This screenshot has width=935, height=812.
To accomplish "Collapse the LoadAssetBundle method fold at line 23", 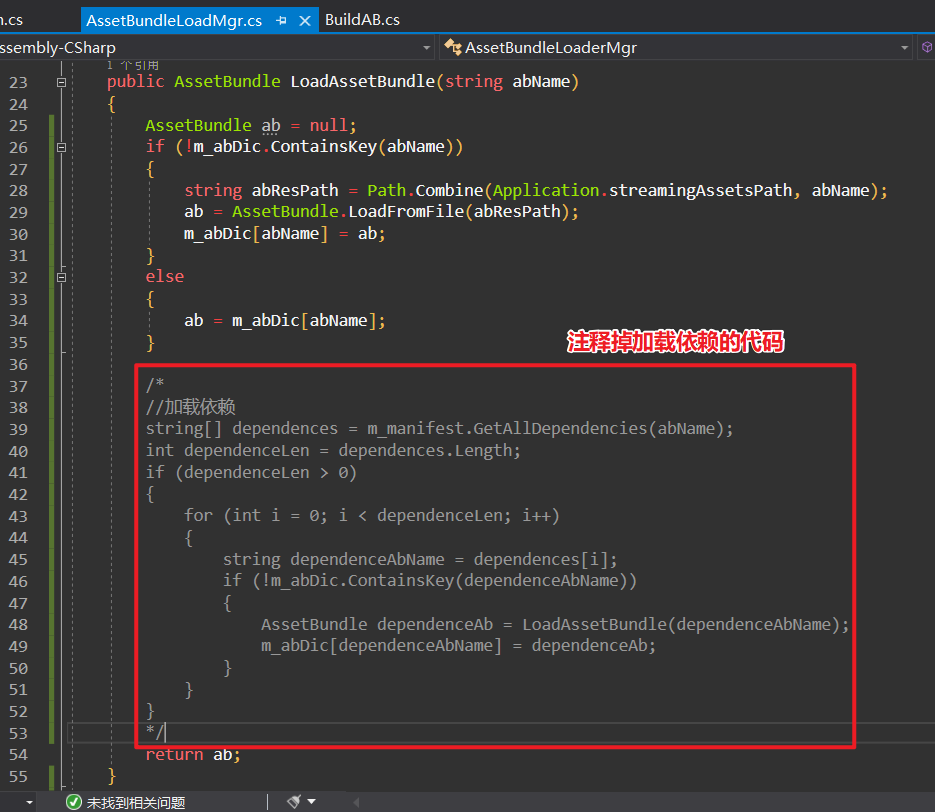I will [61, 82].
